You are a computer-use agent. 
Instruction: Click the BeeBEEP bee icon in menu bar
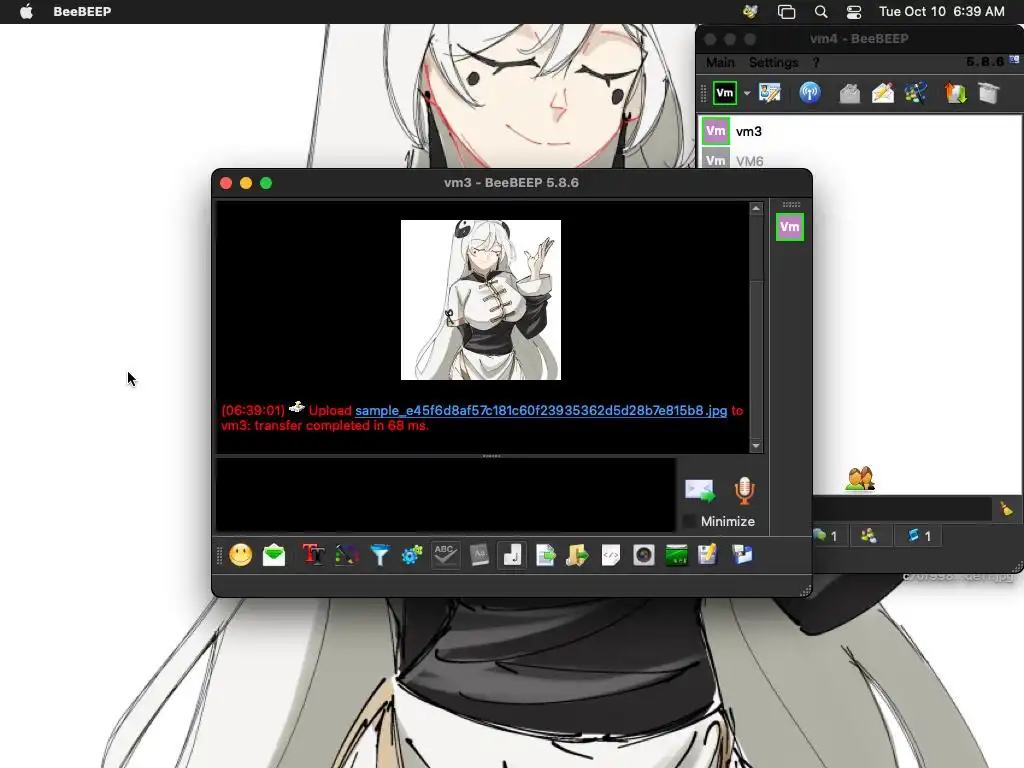(750, 12)
